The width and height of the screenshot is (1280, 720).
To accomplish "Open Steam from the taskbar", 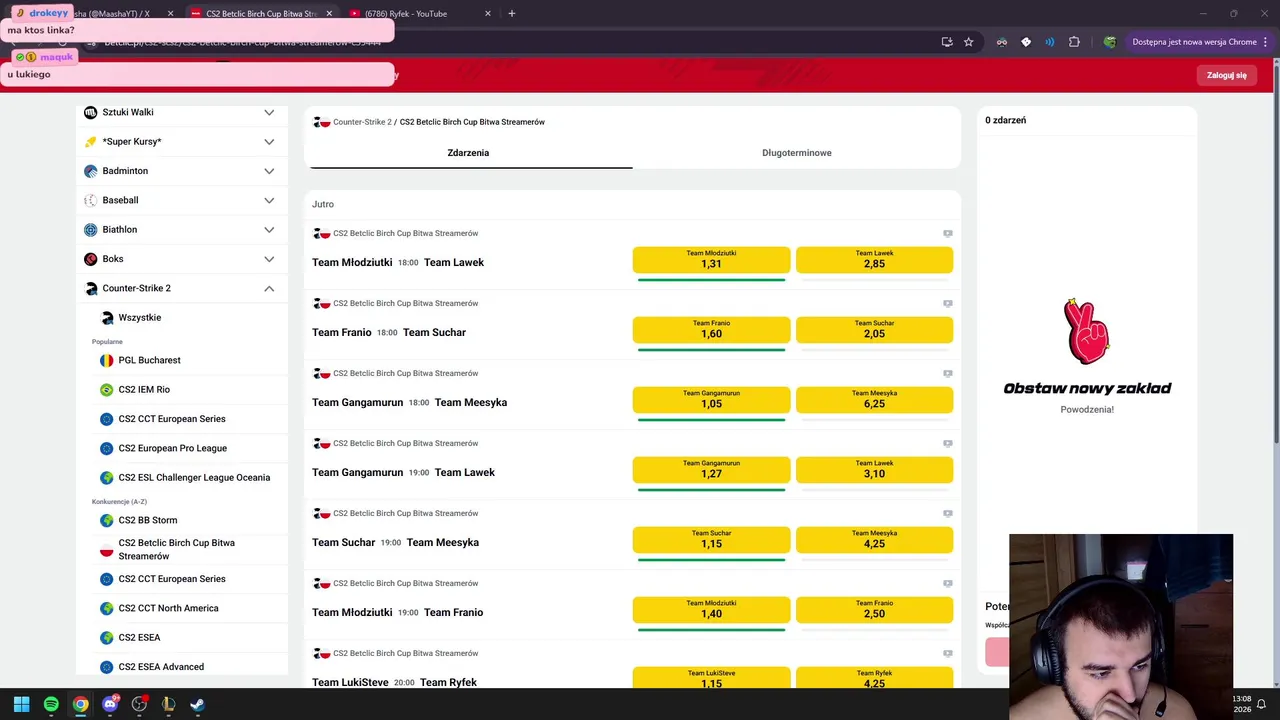I will click(x=198, y=704).
